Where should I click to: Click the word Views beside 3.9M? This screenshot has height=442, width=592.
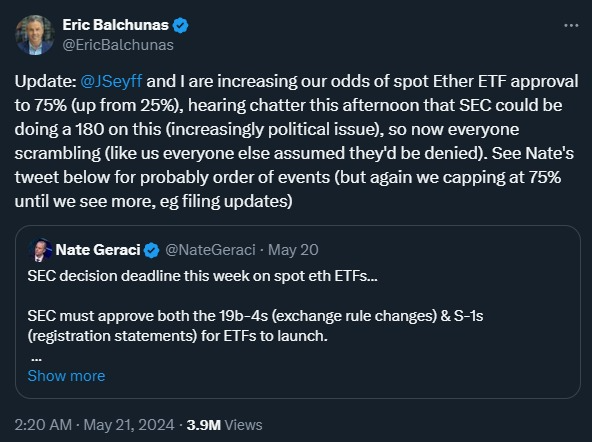[243, 425]
